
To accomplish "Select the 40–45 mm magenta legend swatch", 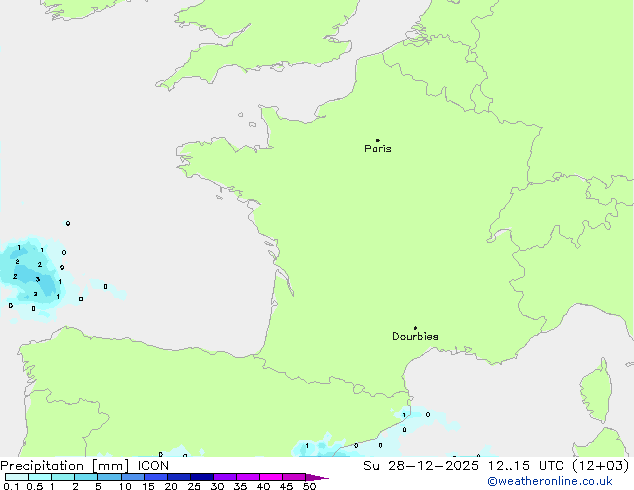I will [271, 477].
